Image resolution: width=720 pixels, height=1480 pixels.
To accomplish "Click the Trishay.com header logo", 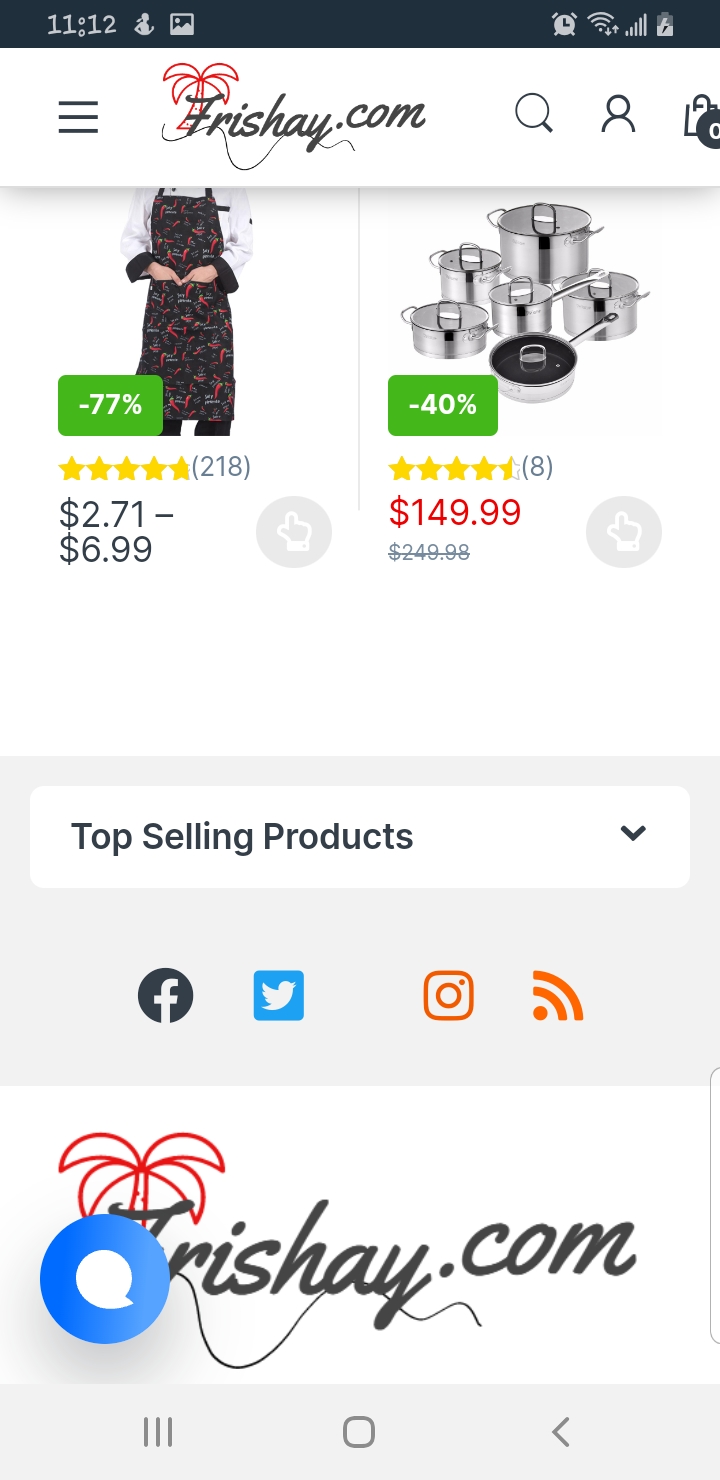I will click(293, 116).
